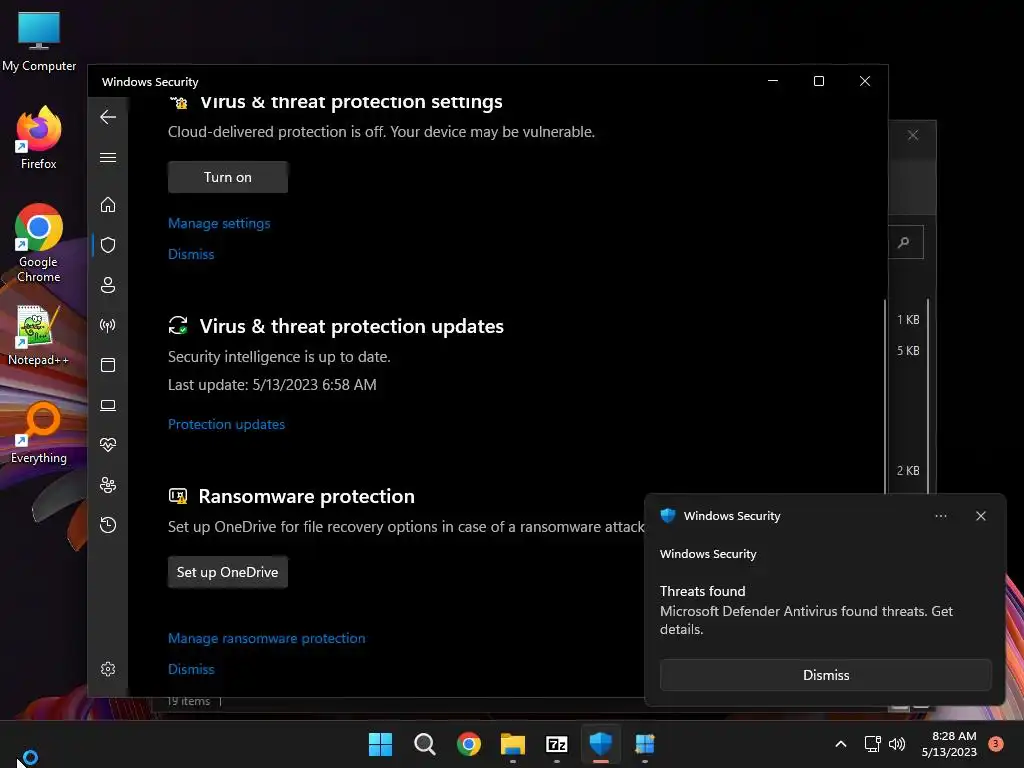Click the volume speaker icon in tray
1024x768 pixels.
coord(897,744)
